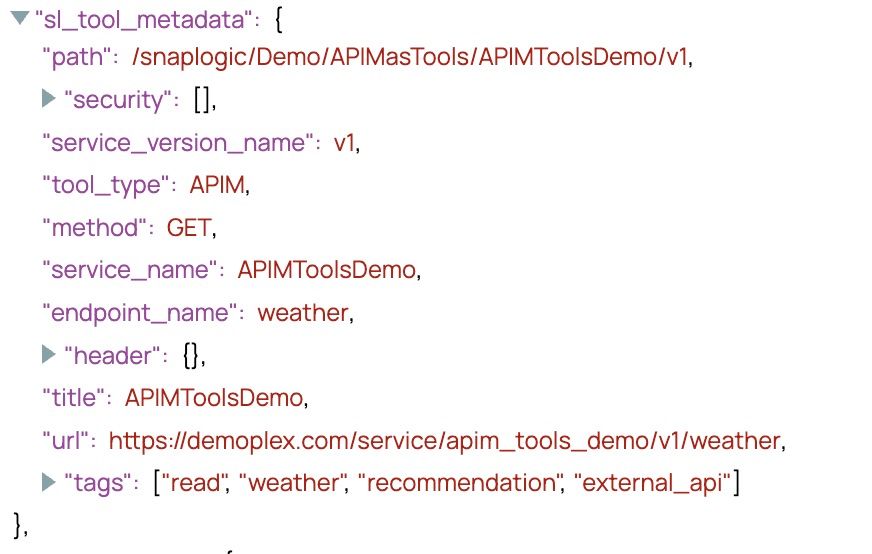Select the weather endpoint value
872x554 pixels.
(x=302, y=313)
